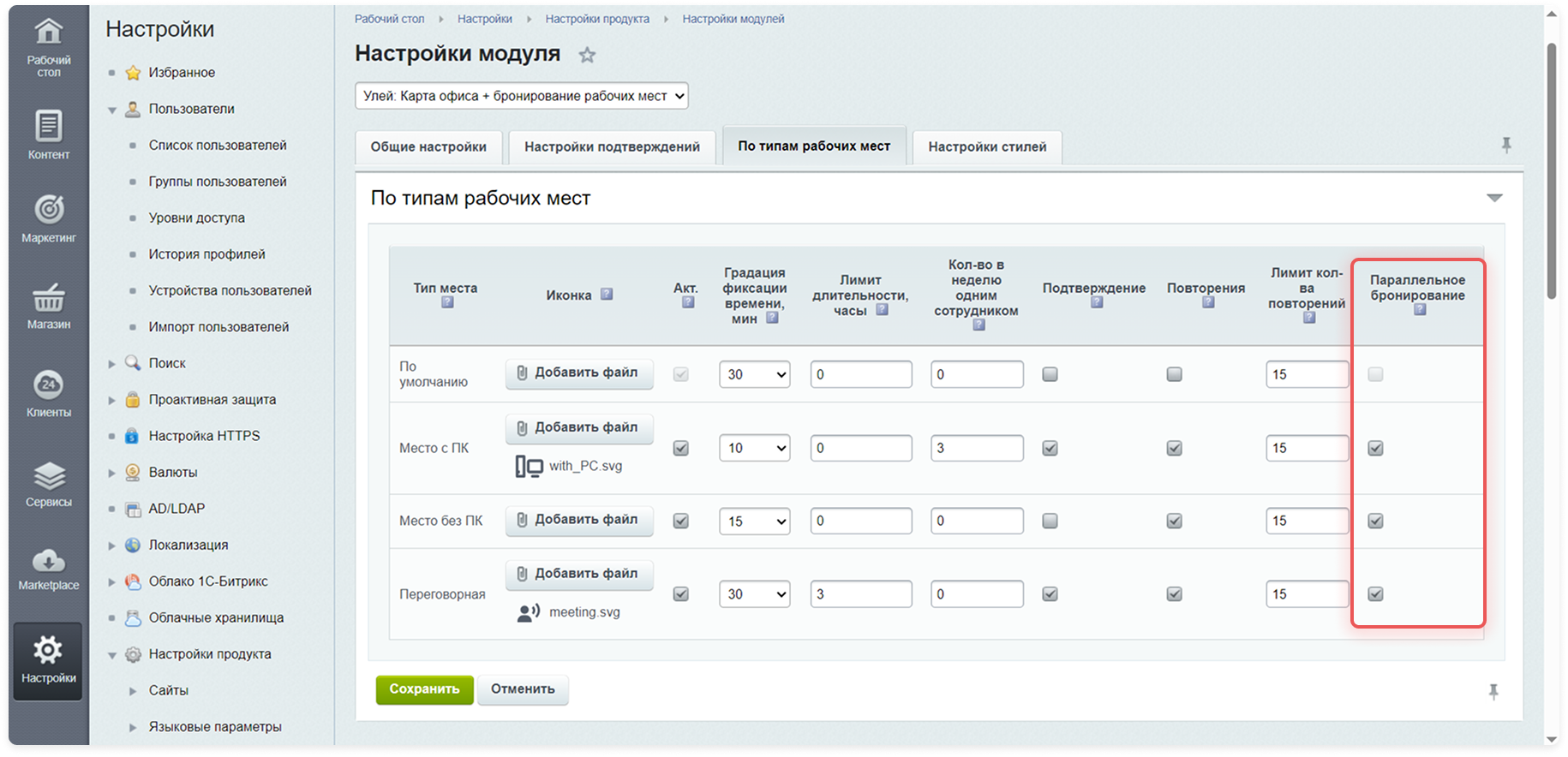Open the Marketplace sidebar section
The width and height of the screenshot is (1568, 757).
(49, 569)
